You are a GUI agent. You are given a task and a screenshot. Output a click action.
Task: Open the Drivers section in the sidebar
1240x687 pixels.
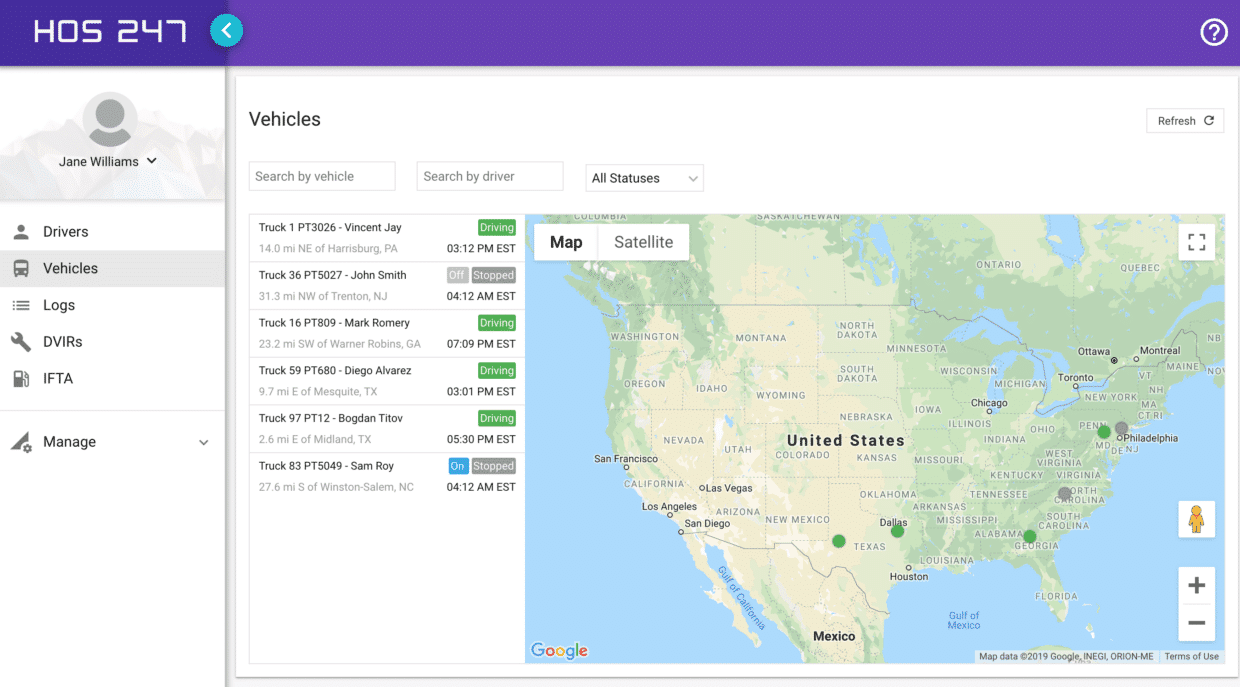coord(22,231)
